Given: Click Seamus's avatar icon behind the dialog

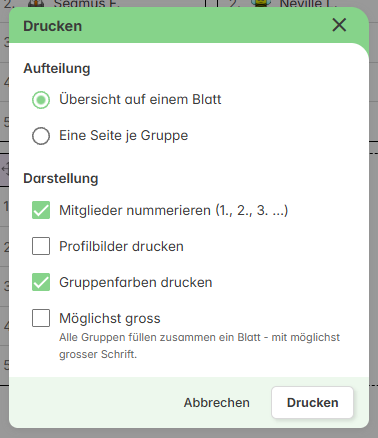Looking at the screenshot, I should click(36, 3).
